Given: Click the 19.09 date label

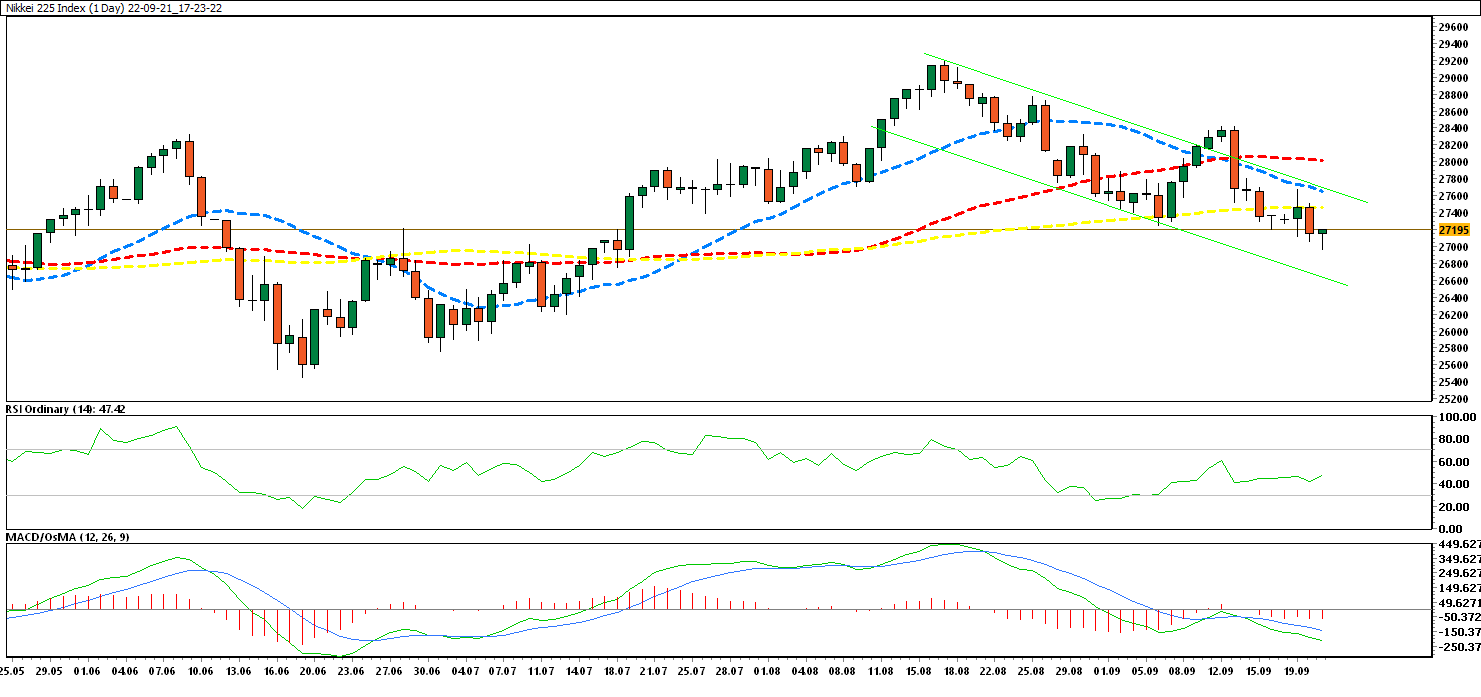Looking at the screenshot, I should 1299,673.
